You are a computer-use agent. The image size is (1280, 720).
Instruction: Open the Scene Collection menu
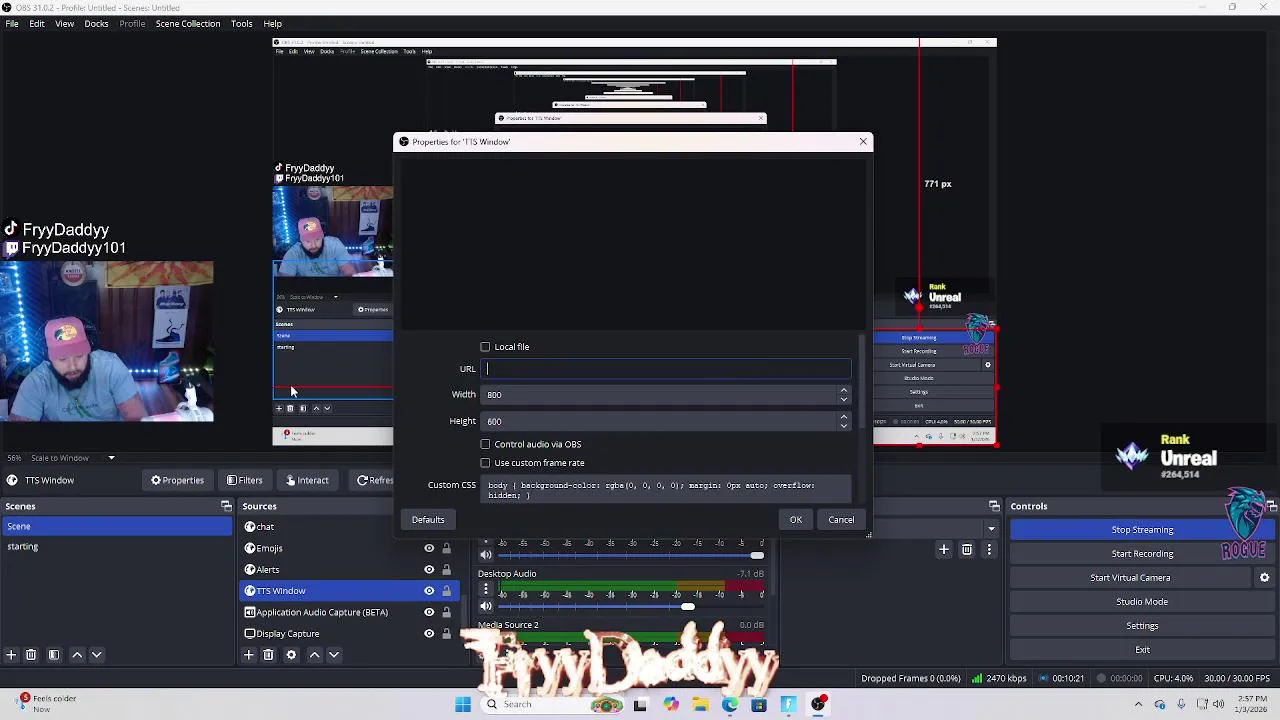point(188,23)
